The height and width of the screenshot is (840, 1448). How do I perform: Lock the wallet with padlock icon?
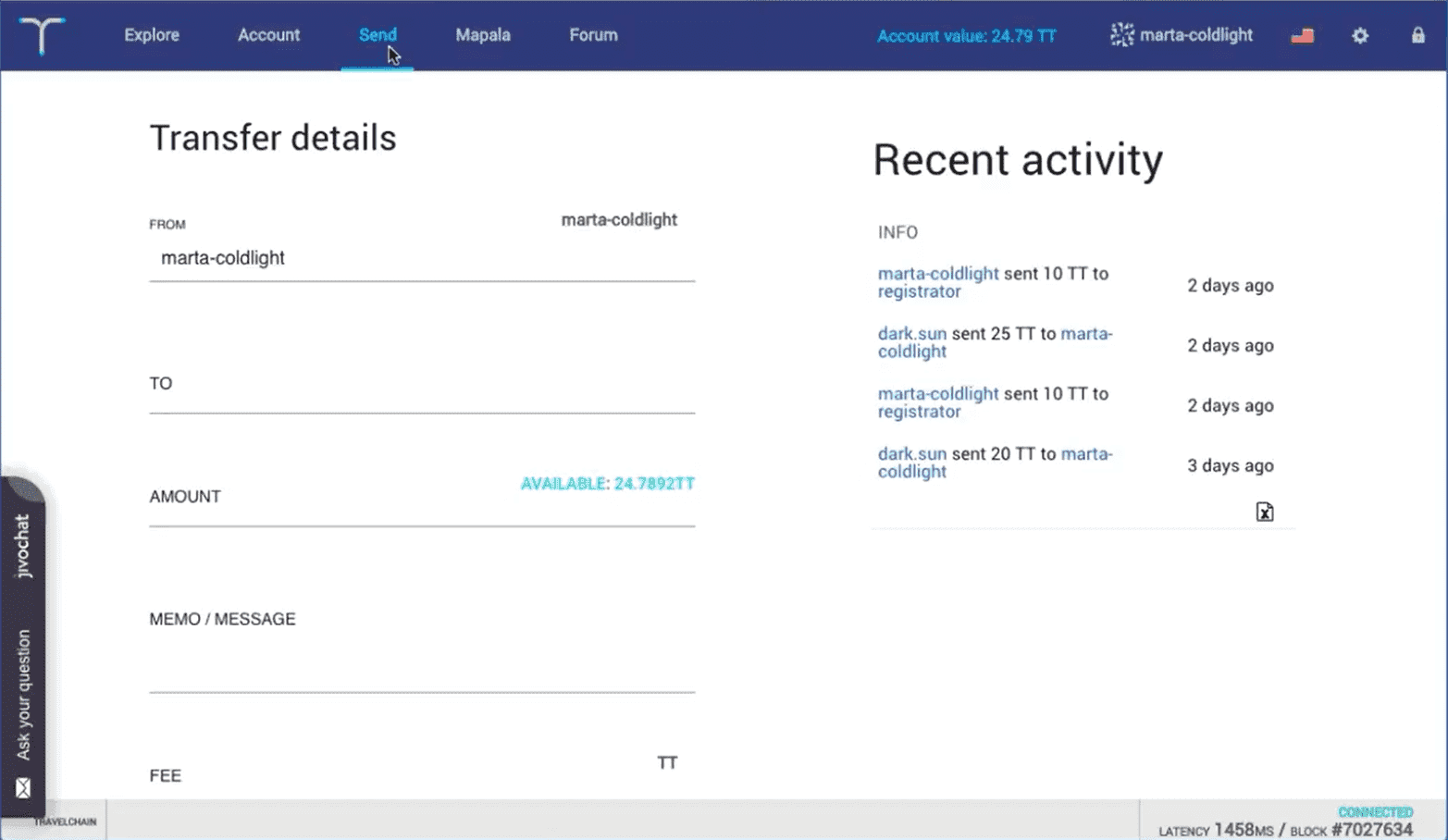(x=1417, y=35)
